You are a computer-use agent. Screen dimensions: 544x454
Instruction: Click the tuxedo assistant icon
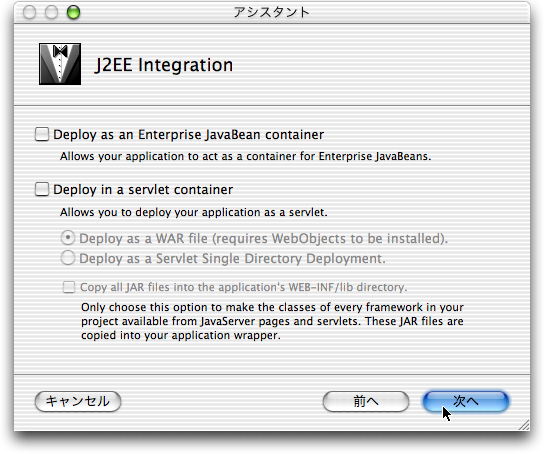(60, 64)
